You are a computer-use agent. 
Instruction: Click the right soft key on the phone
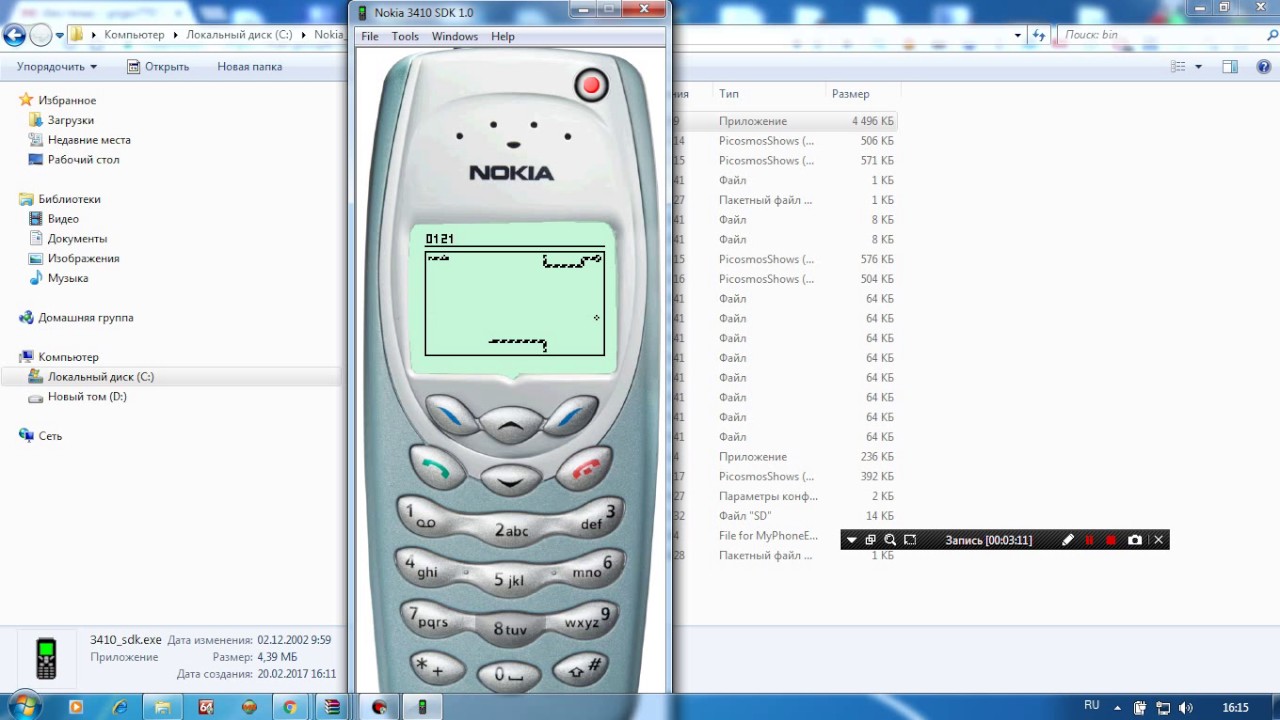pyautogui.click(x=571, y=414)
